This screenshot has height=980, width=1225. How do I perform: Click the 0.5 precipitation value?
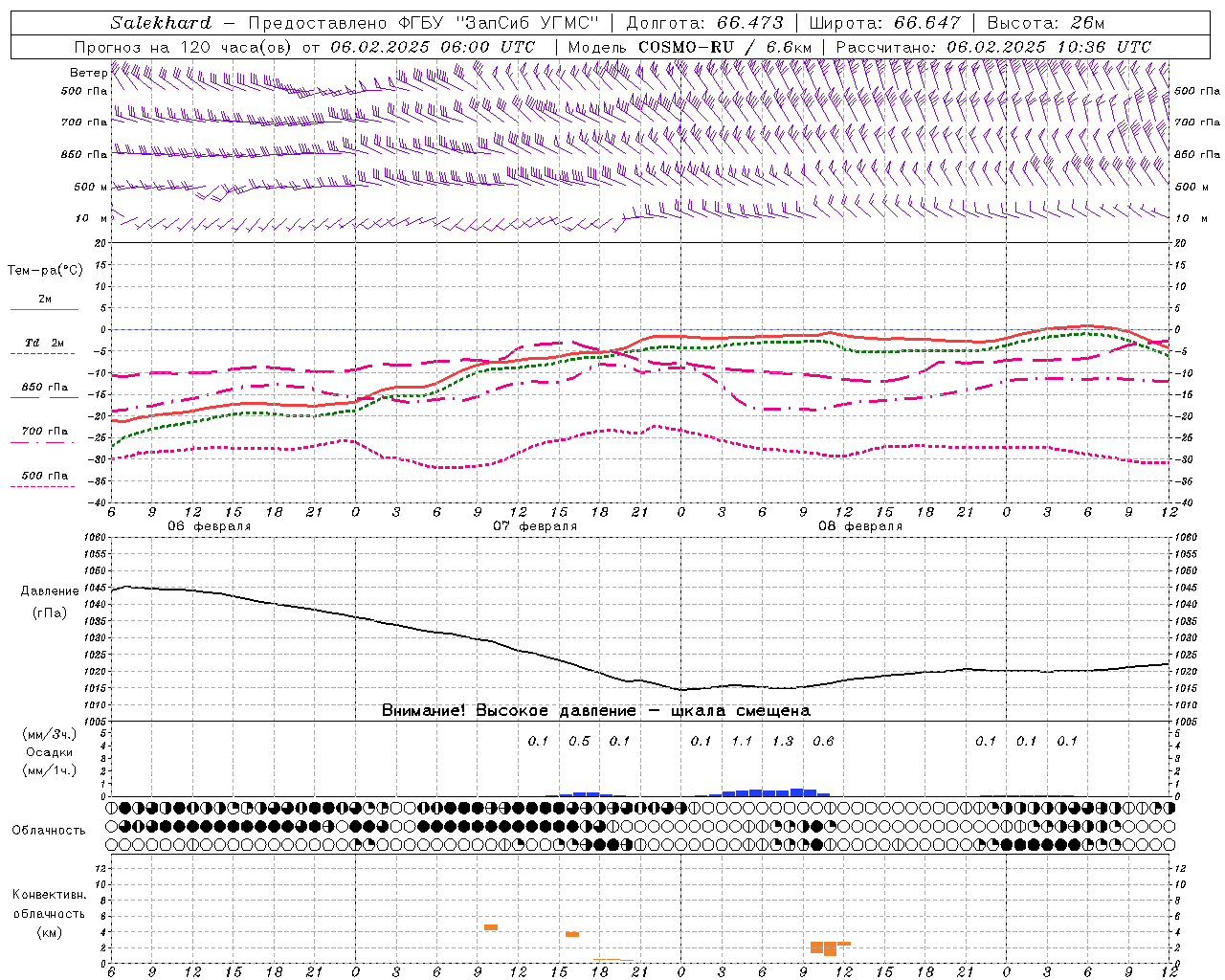579,742
